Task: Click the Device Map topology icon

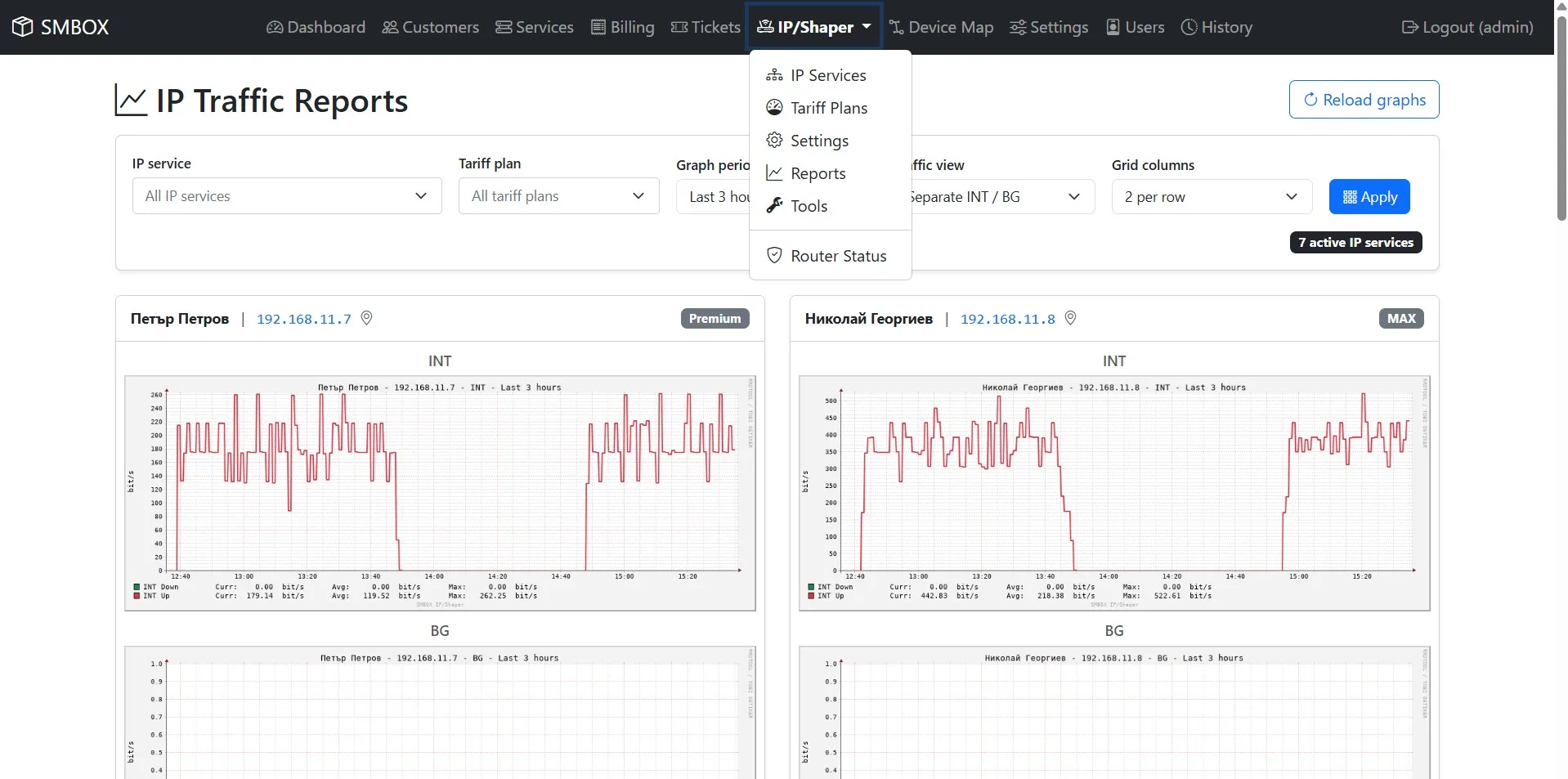Action: click(x=896, y=27)
